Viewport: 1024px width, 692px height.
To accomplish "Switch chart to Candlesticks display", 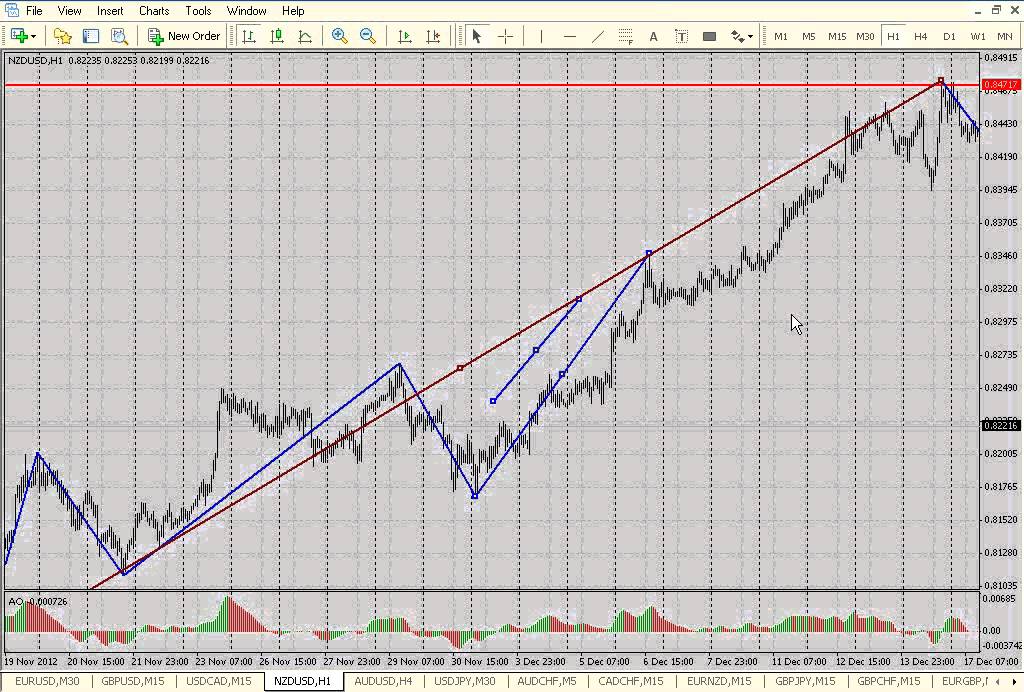I will coord(277,36).
